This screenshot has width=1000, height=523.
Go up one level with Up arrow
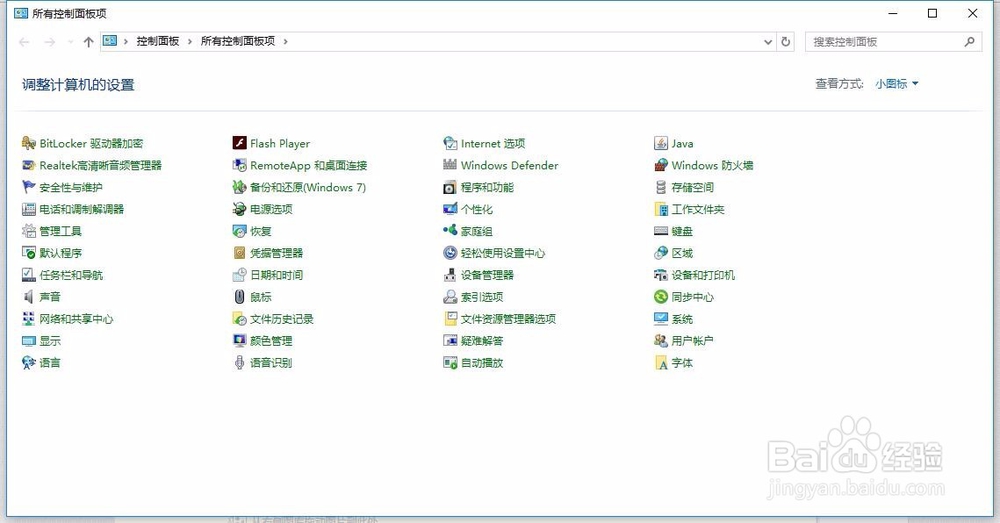click(x=89, y=42)
